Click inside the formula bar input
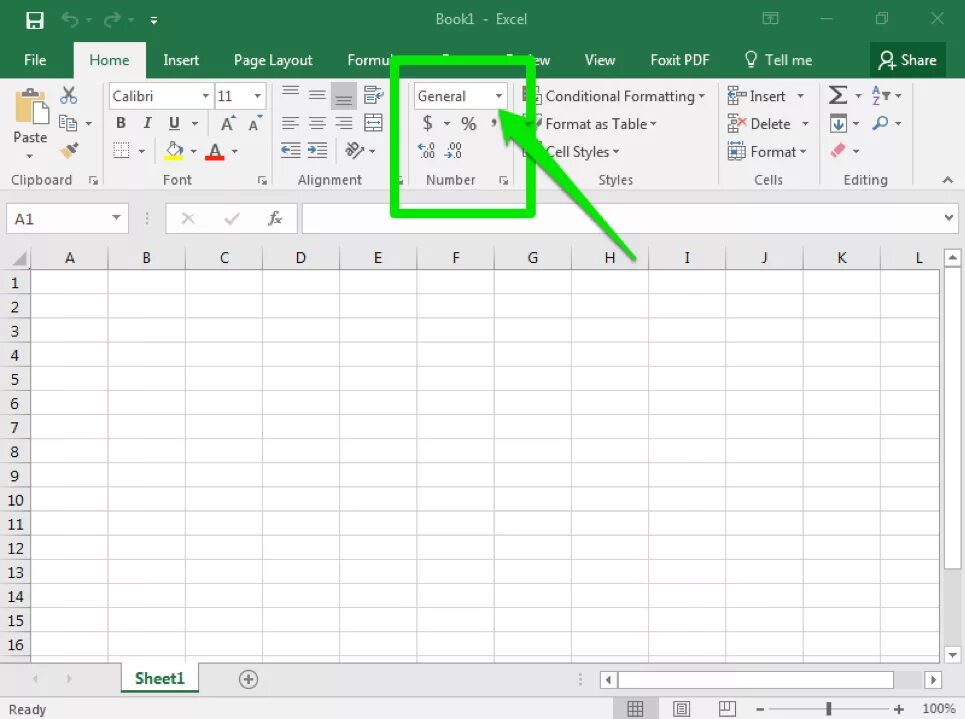This screenshot has width=965, height=719. coord(622,218)
